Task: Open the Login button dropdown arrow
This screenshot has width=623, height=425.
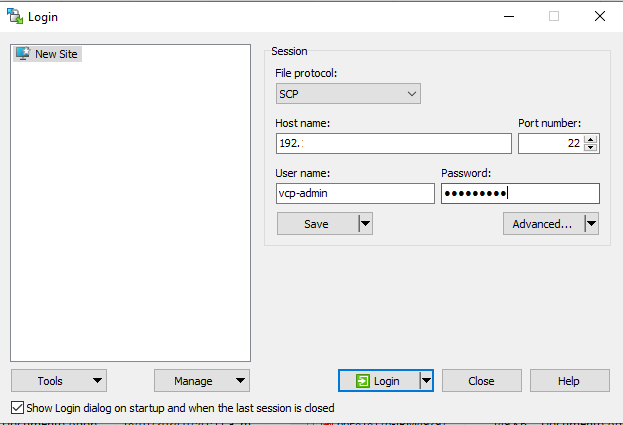Action: pyautogui.click(x=426, y=381)
